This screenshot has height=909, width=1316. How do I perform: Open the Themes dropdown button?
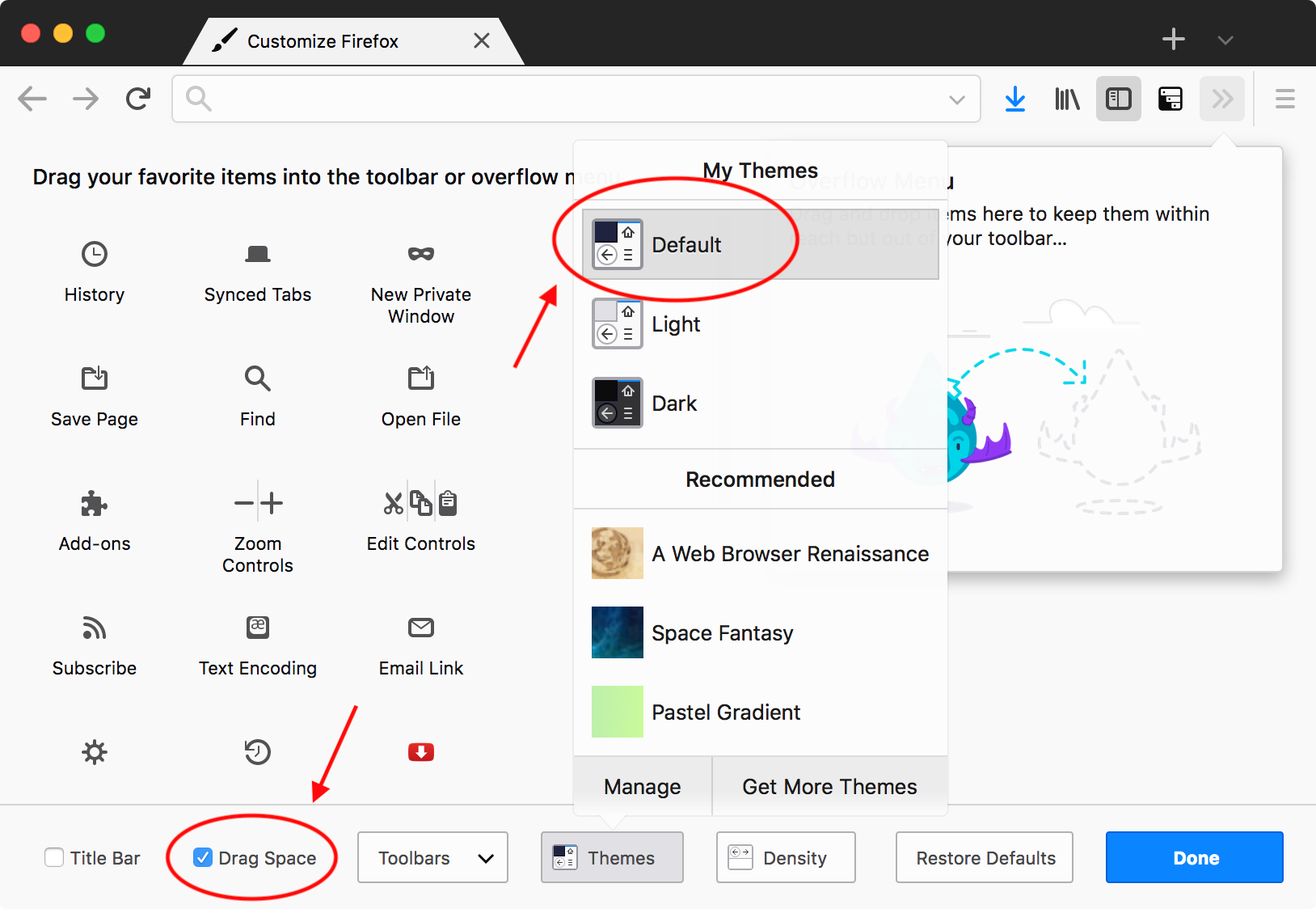click(x=612, y=857)
